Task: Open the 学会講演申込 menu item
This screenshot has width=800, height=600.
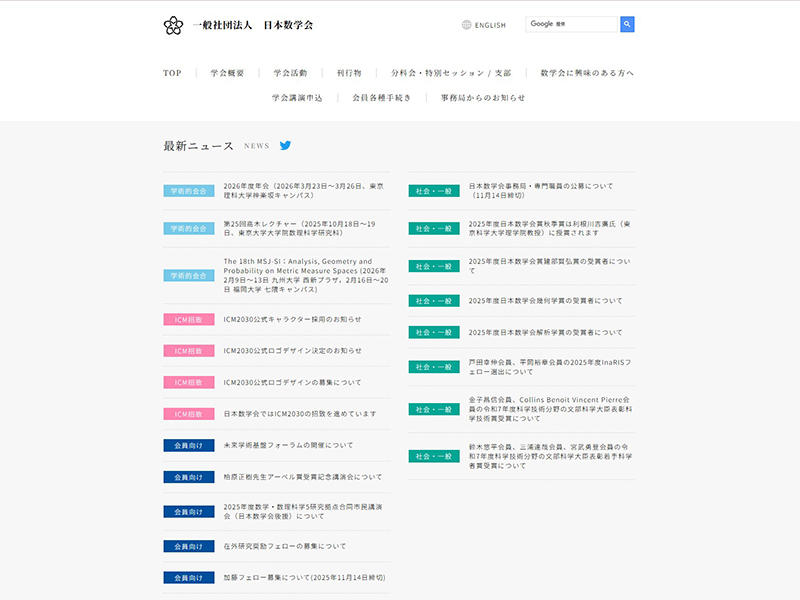Action: tap(297, 98)
